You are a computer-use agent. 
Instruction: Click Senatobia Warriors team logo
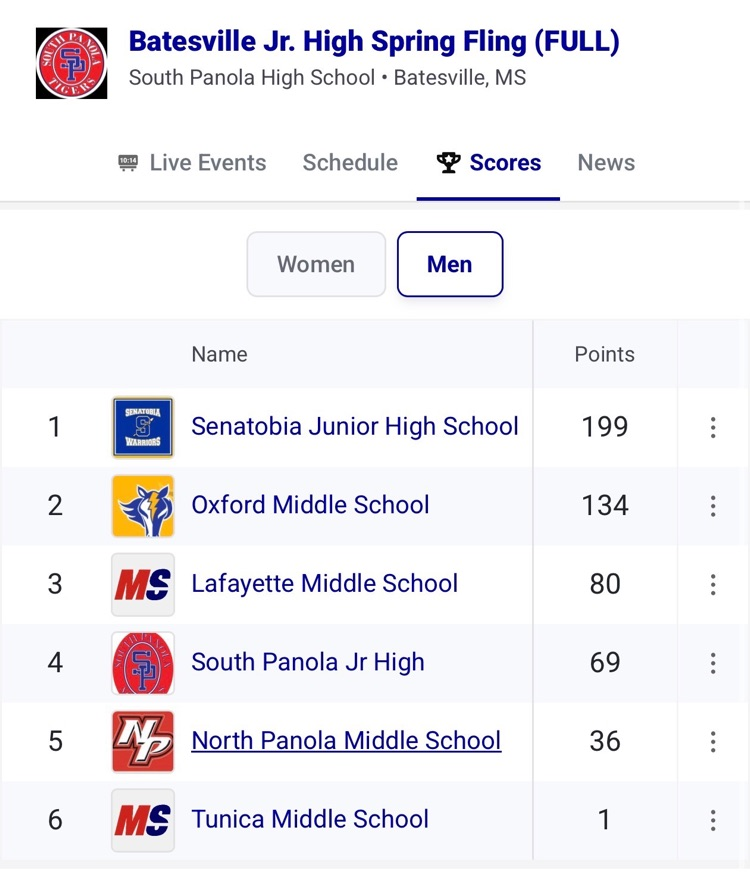pos(143,427)
